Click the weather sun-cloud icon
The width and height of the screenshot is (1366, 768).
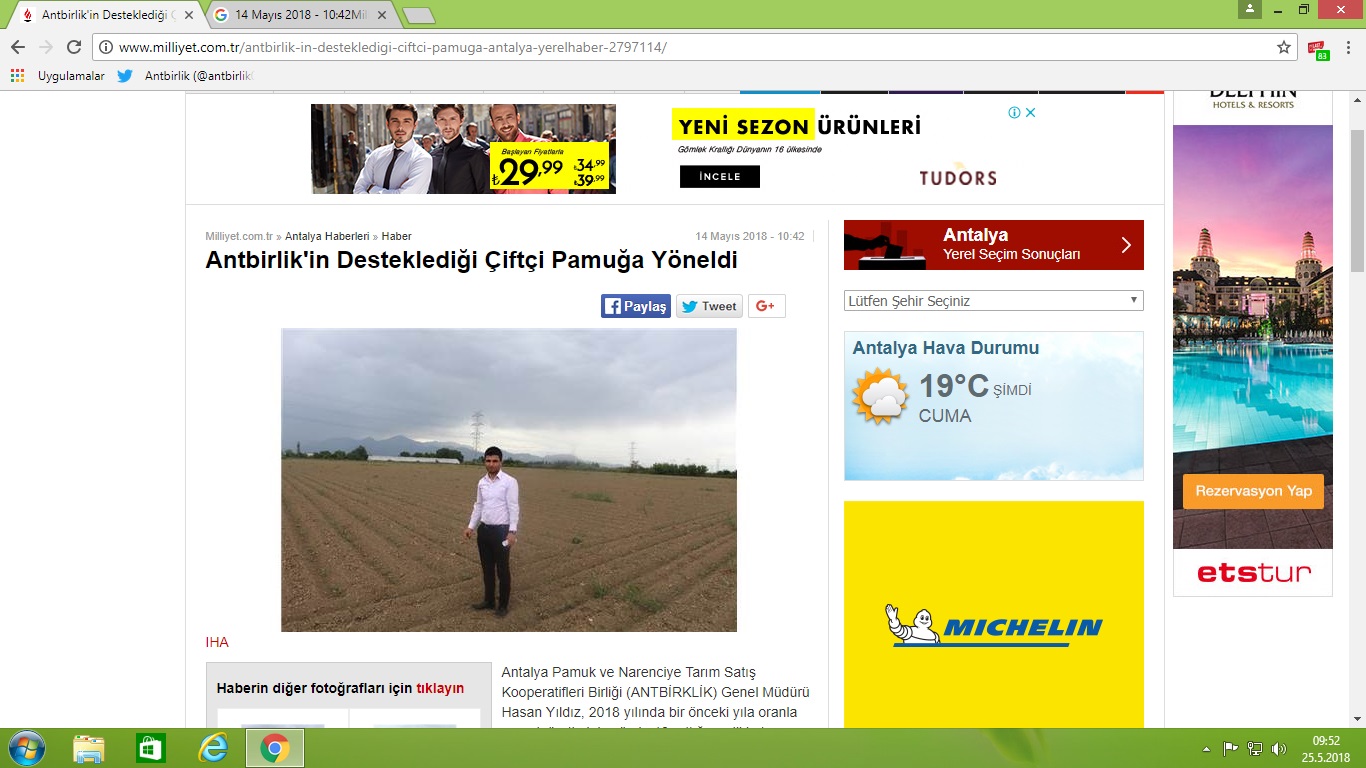click(x=880, y=396)
